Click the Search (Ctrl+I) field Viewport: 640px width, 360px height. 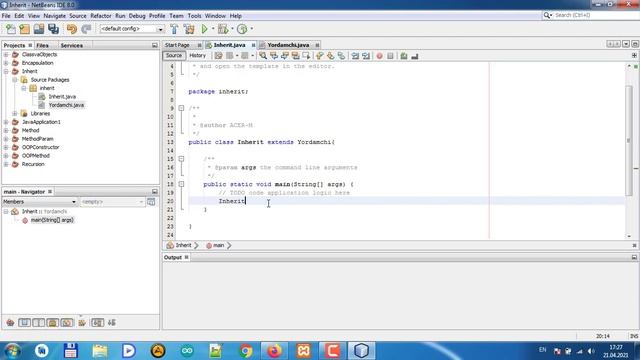[596, 15]
